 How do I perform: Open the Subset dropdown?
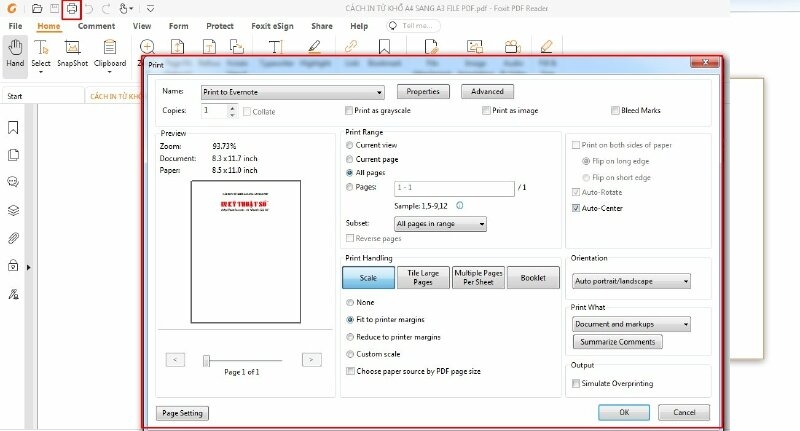tap(440, 224)
